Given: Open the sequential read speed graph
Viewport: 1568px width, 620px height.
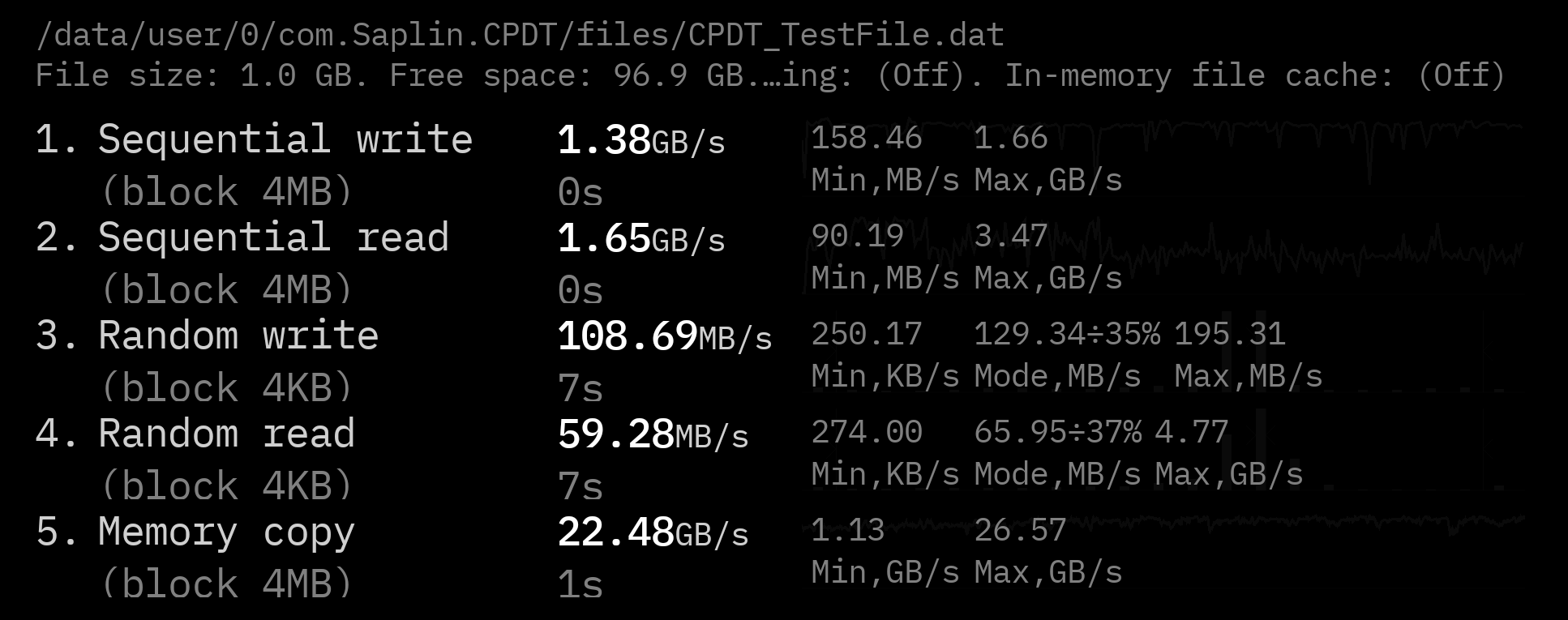Looking at the screenshot, I should [1297, 251].
